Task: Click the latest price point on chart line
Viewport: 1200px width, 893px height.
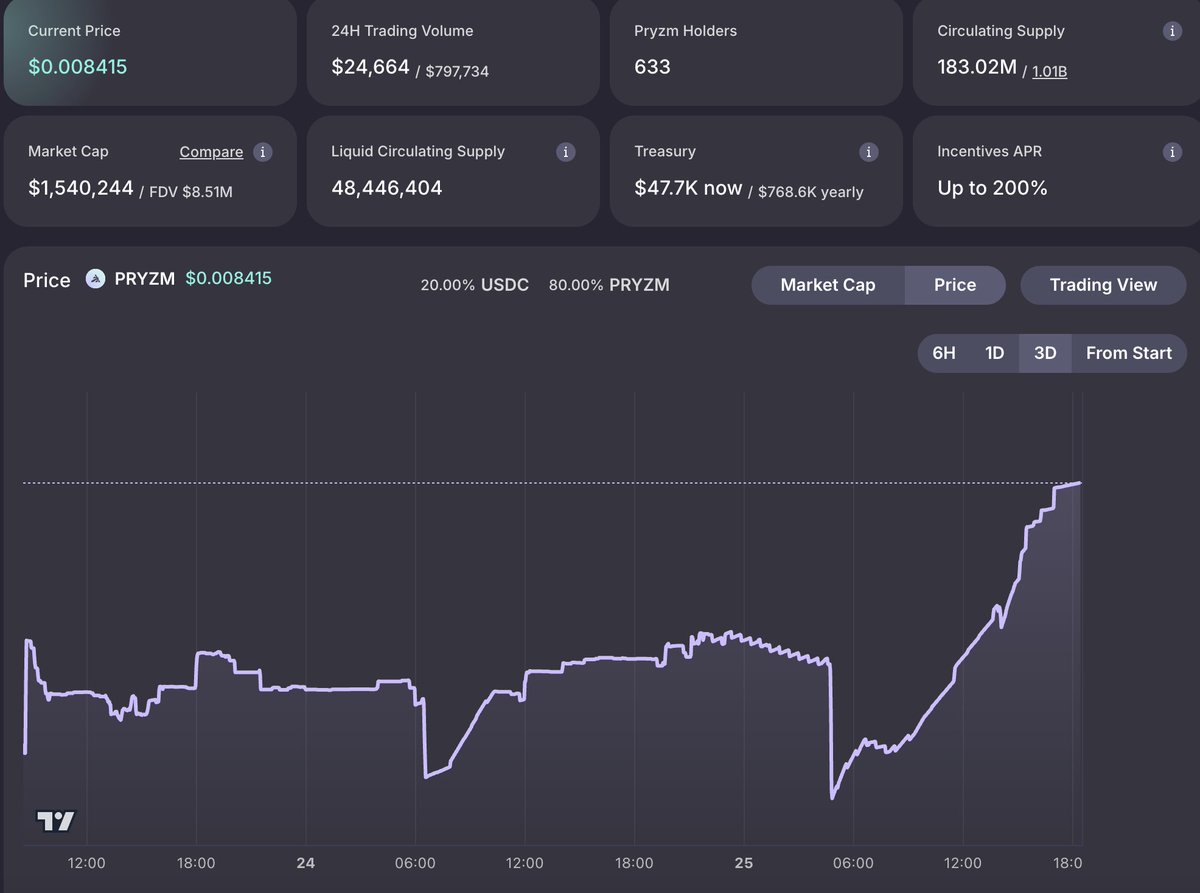Action: 1079,483
